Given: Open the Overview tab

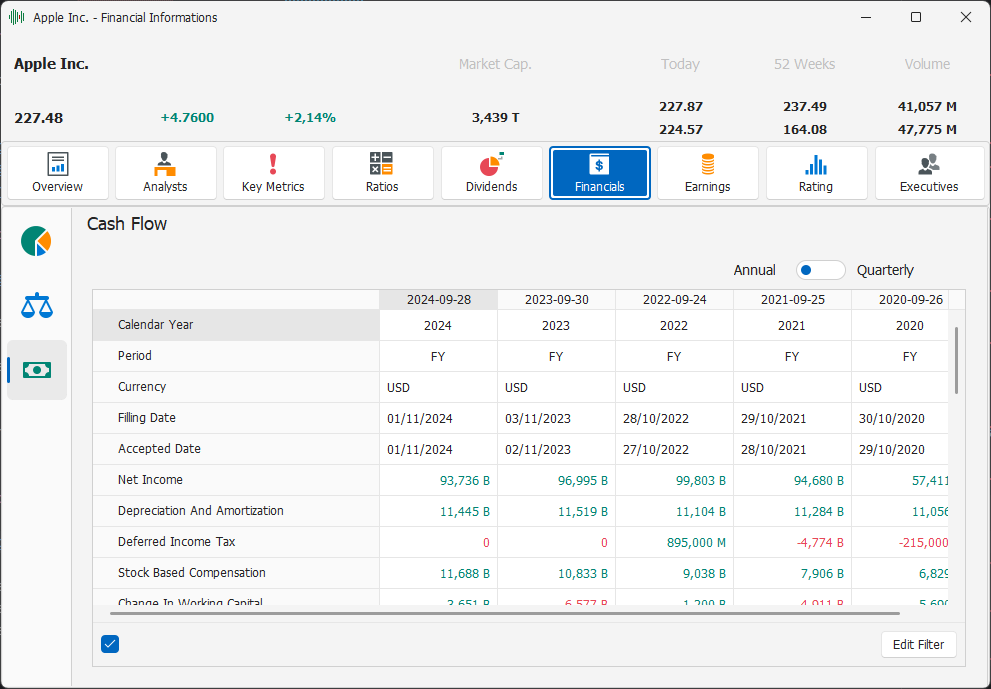Looking at the screenshot, I should click(x=58, y=173).
